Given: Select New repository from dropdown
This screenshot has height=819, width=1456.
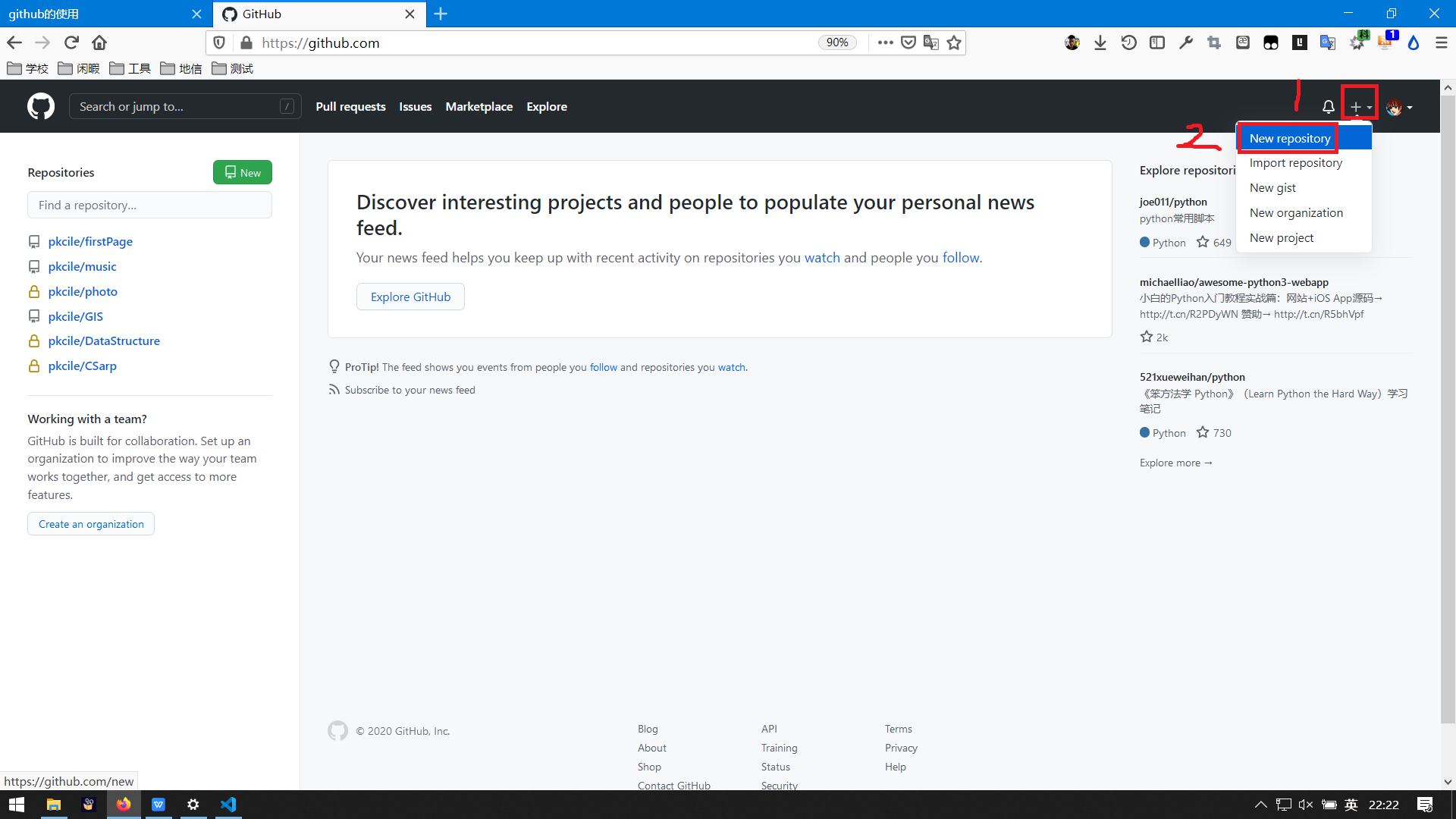Looking at the screenshot, I should click(x=1304, y=138).
